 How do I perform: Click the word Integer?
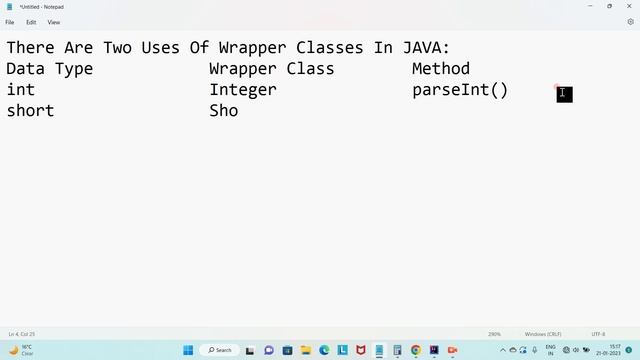coord(243,90)
